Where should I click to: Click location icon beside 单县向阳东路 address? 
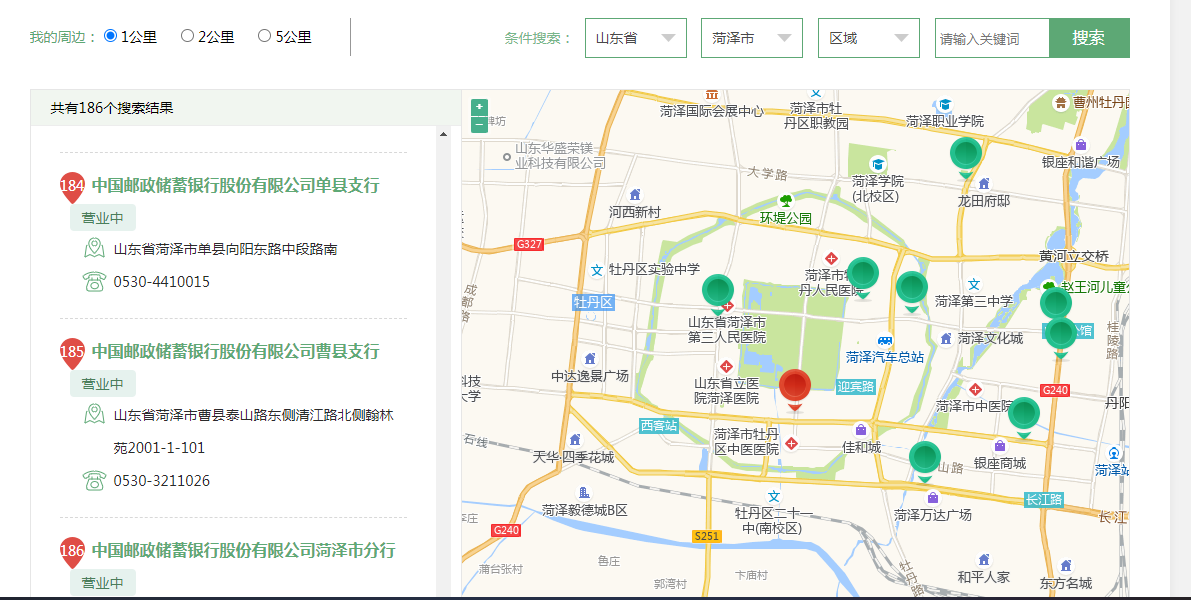click(x=94, y=248)
